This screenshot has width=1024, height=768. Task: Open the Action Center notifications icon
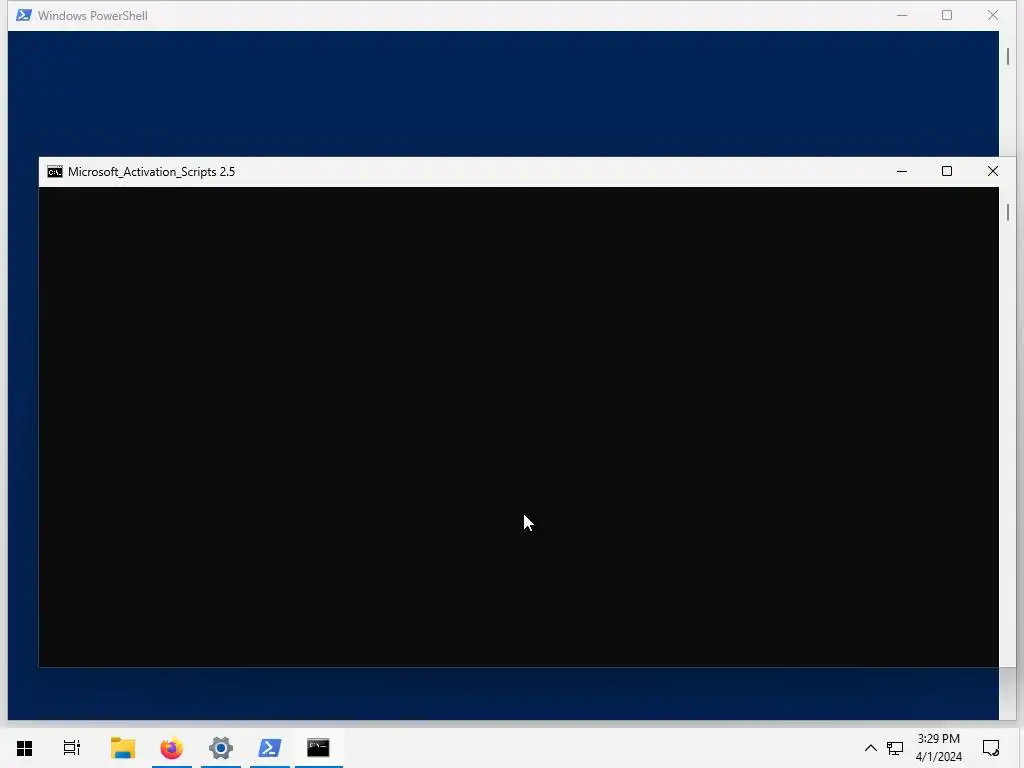coord(991,748)
